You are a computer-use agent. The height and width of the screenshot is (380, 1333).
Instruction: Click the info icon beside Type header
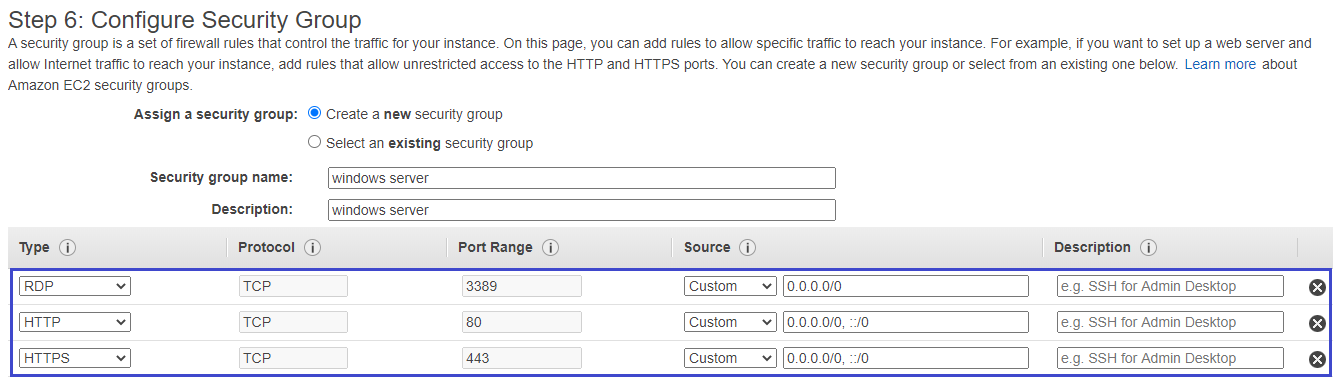point(68,247)
